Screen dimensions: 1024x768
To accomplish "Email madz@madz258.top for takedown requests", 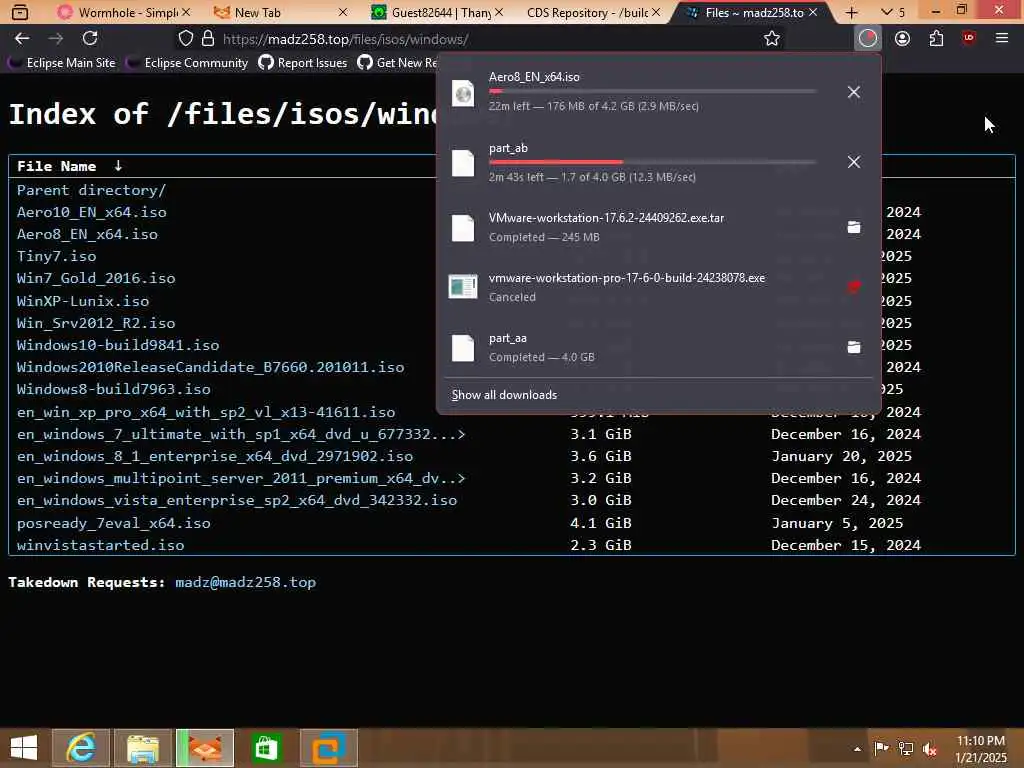I will (x=246, y=583).
